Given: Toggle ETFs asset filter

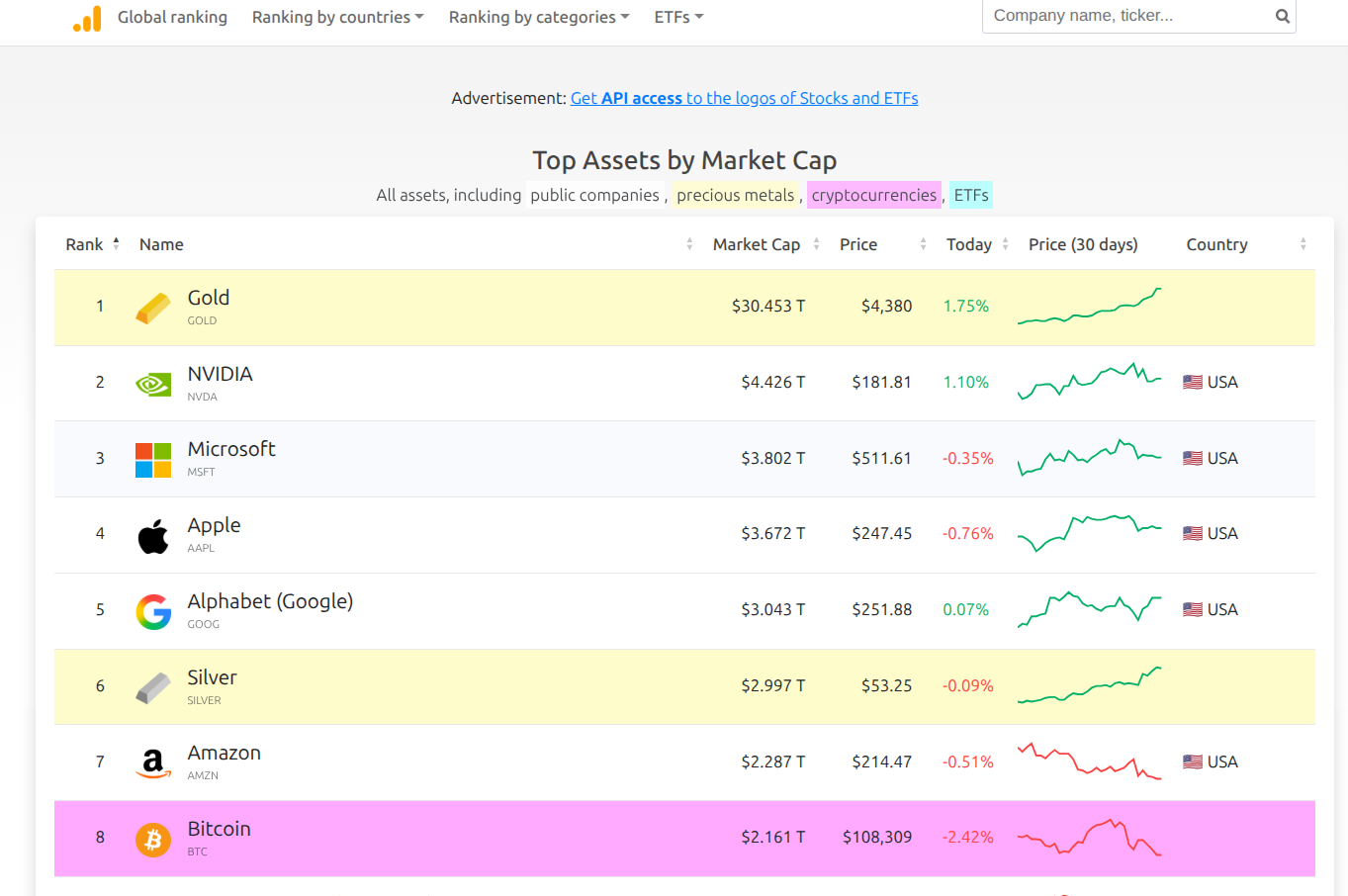Looking at the screenshot, I should (971, 195).
